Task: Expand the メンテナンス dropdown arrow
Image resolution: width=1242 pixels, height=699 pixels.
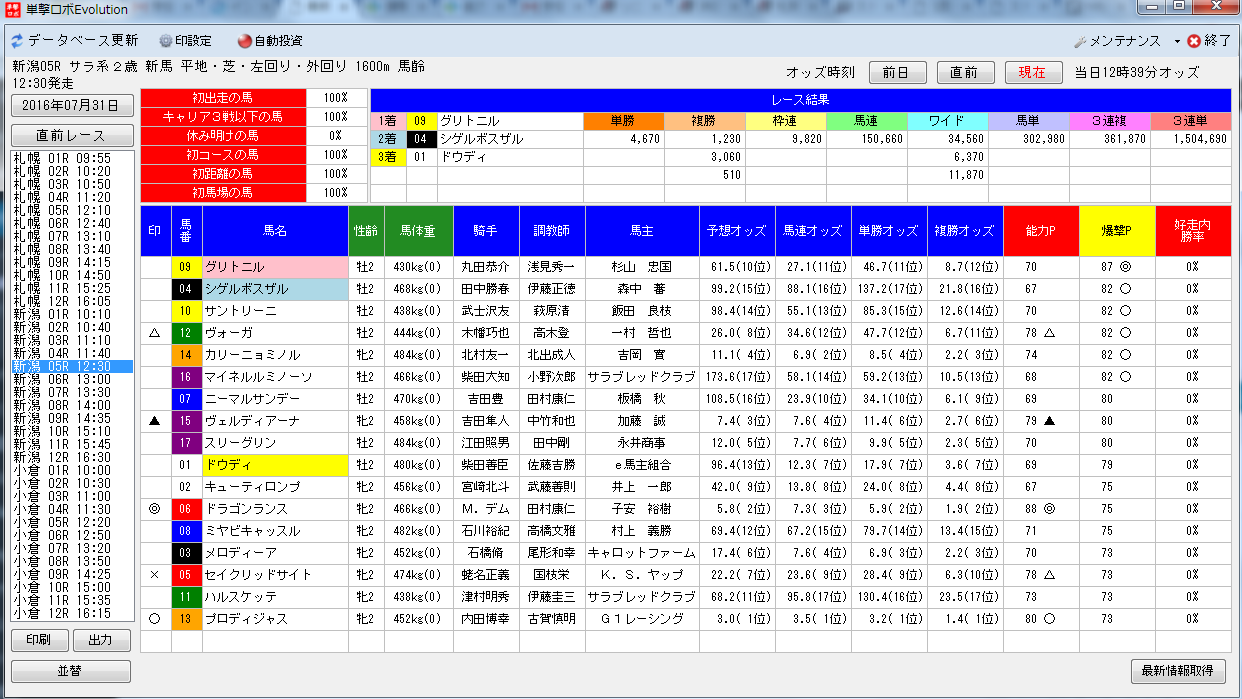Action: pos(1177,42)
